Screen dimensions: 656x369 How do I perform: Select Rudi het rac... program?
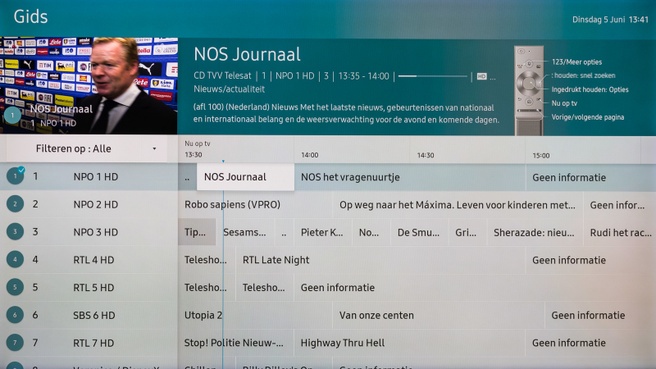pyautogui.click(x=620, y=233)
